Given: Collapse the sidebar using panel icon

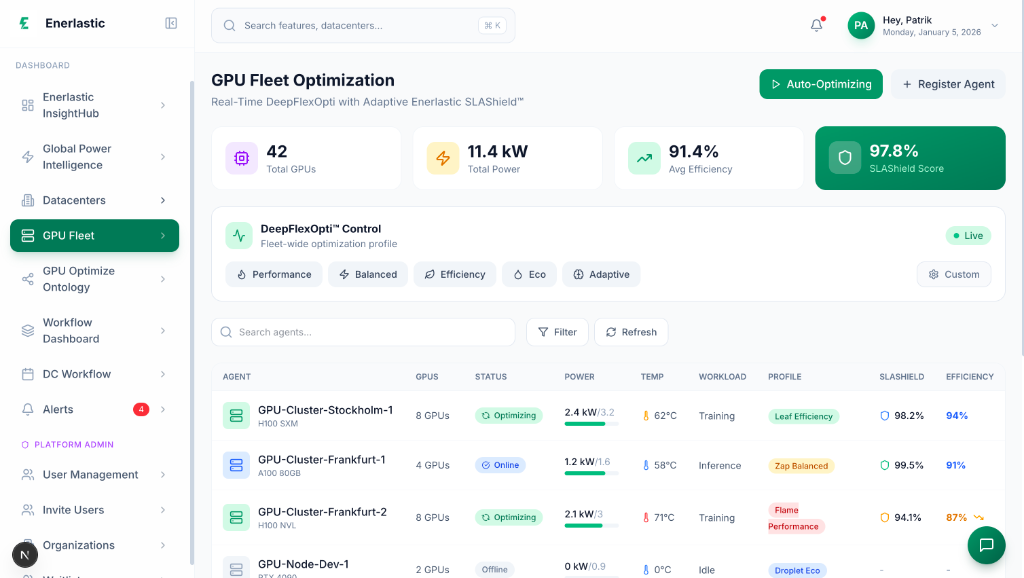Looking at the screenshot, I should click(x=171, y=23).
